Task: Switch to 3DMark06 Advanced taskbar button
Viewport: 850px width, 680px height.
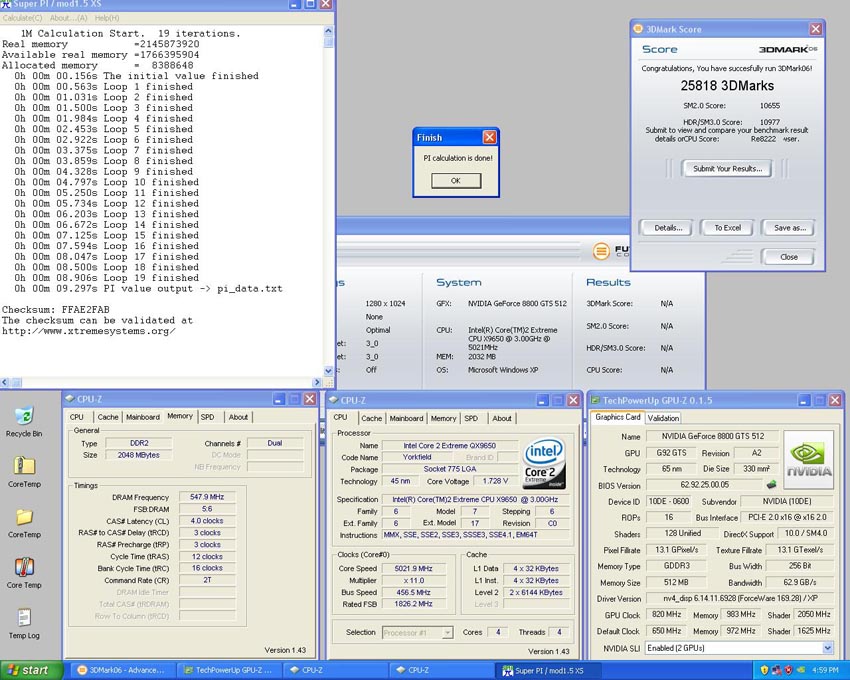Action: point(124,670)
